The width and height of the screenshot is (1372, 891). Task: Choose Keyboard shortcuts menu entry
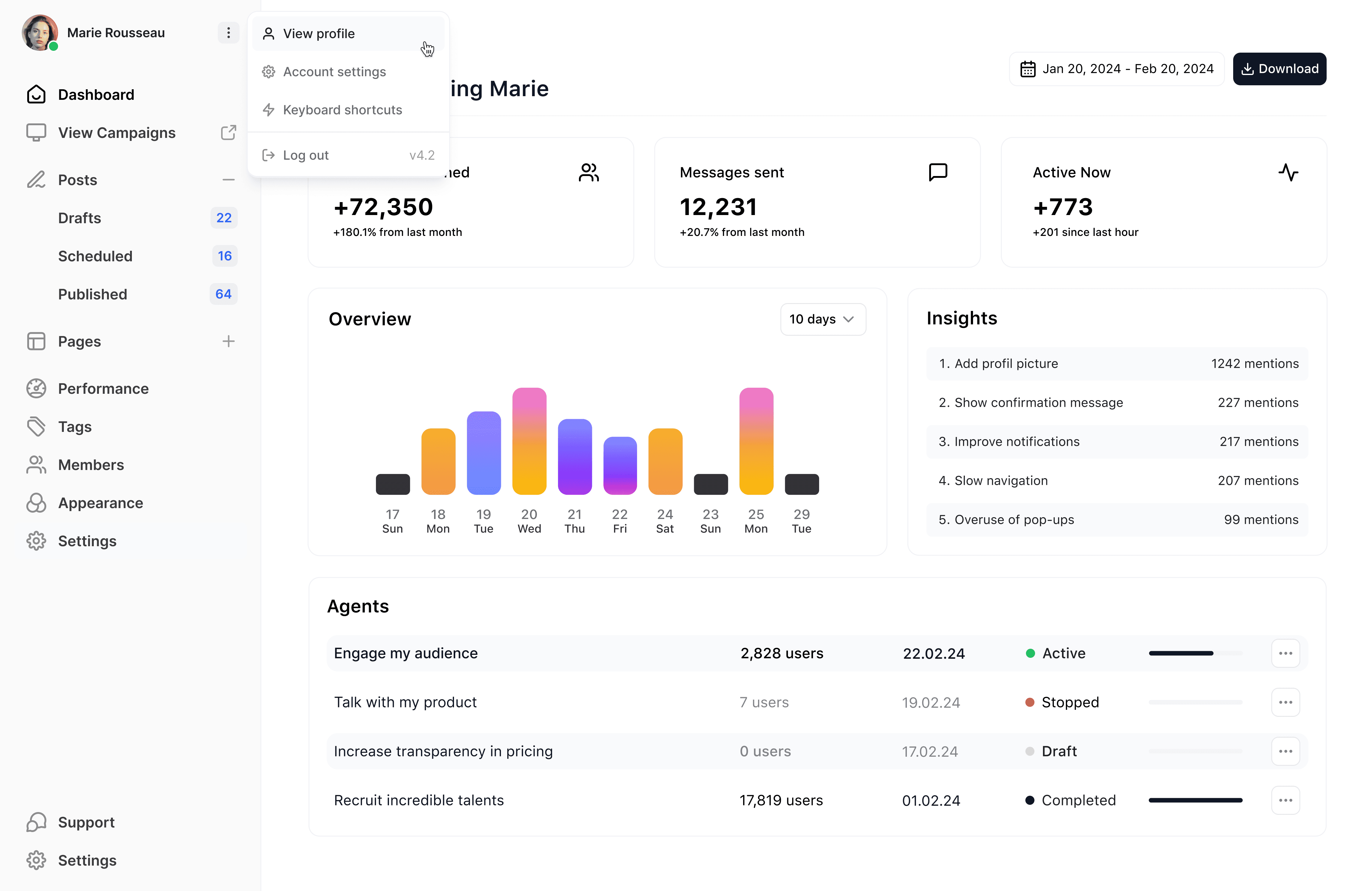[x=342, y=109]
